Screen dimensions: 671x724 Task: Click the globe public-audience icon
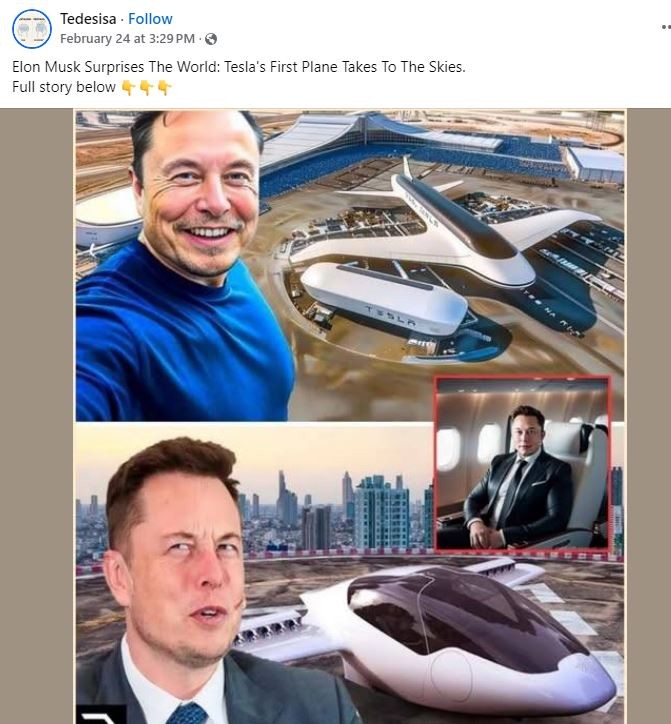211,39
